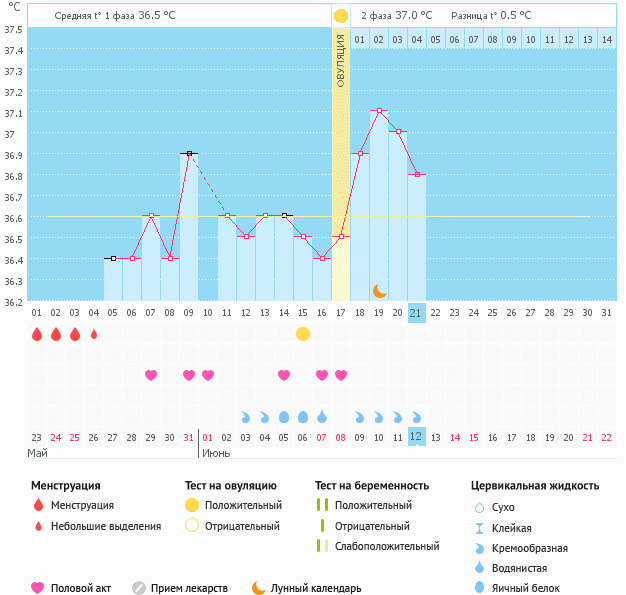Click the pink heart on cycle day 07
This screenshot has width=626, height=595.
click(151, 375)
